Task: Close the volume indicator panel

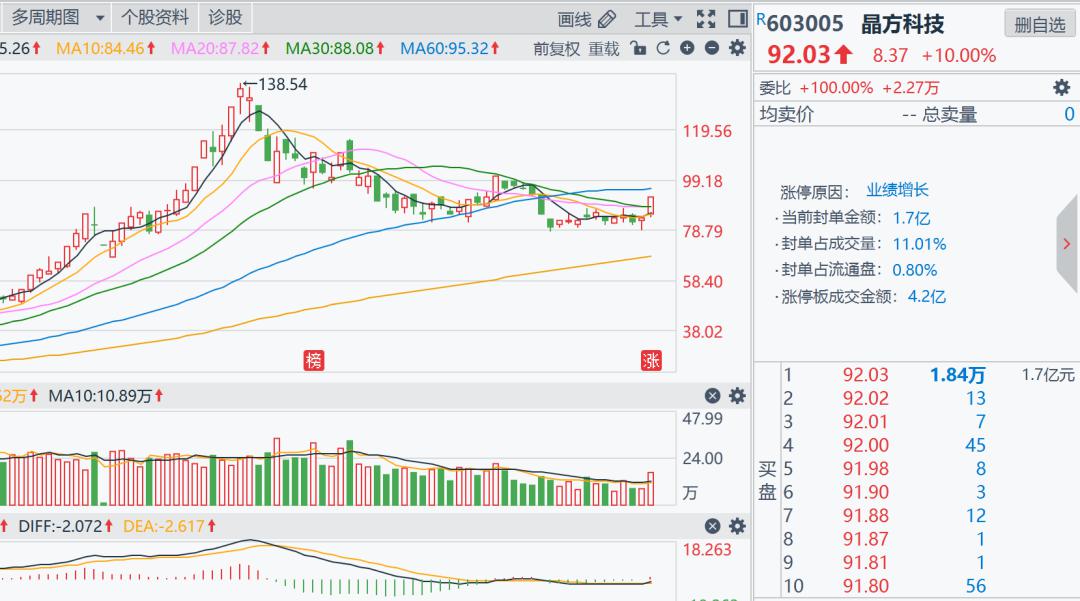Action: [x=712, y=395]
